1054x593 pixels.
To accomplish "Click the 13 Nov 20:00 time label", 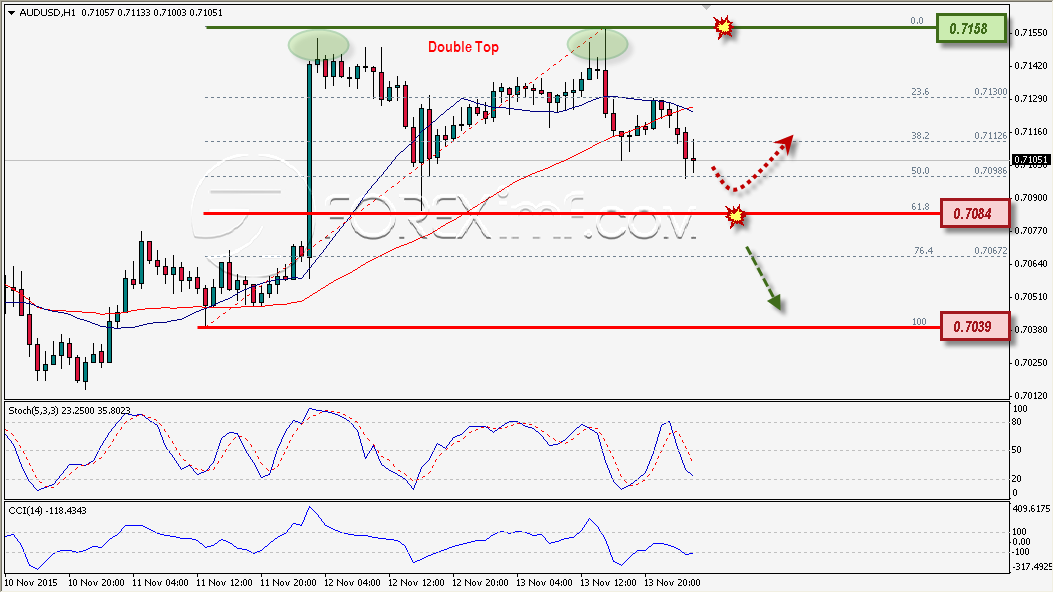I will pos(672,582).
